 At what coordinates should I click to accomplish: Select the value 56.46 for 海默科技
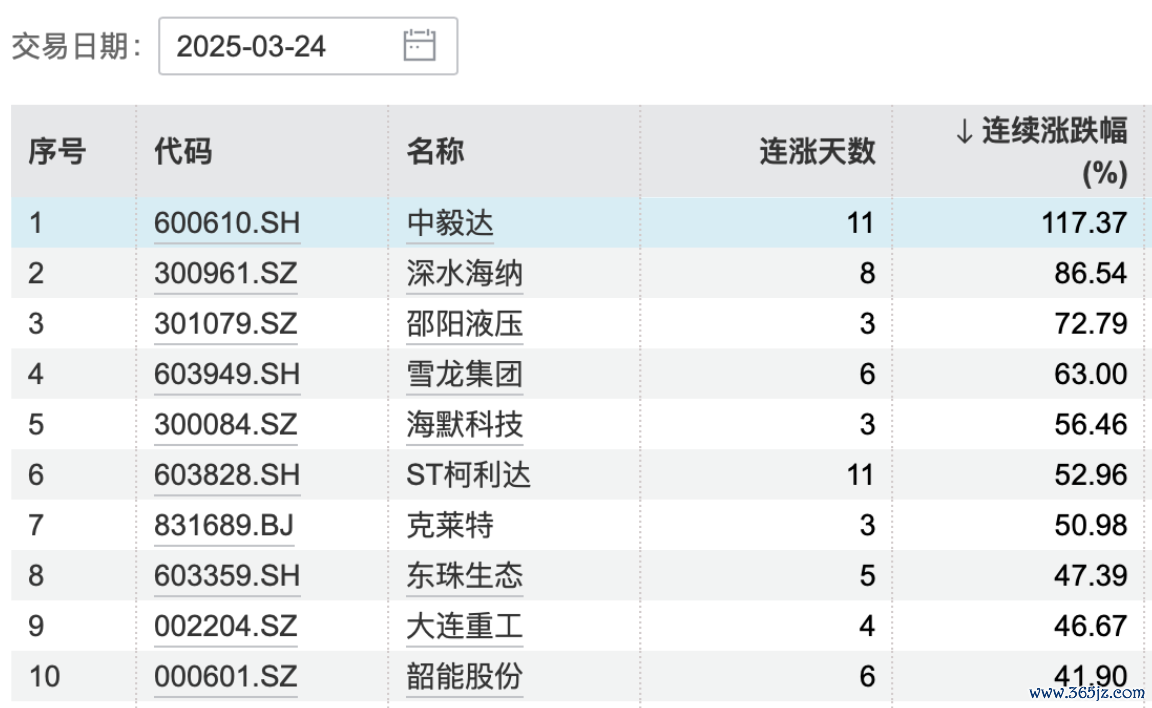coord(1091,425)
